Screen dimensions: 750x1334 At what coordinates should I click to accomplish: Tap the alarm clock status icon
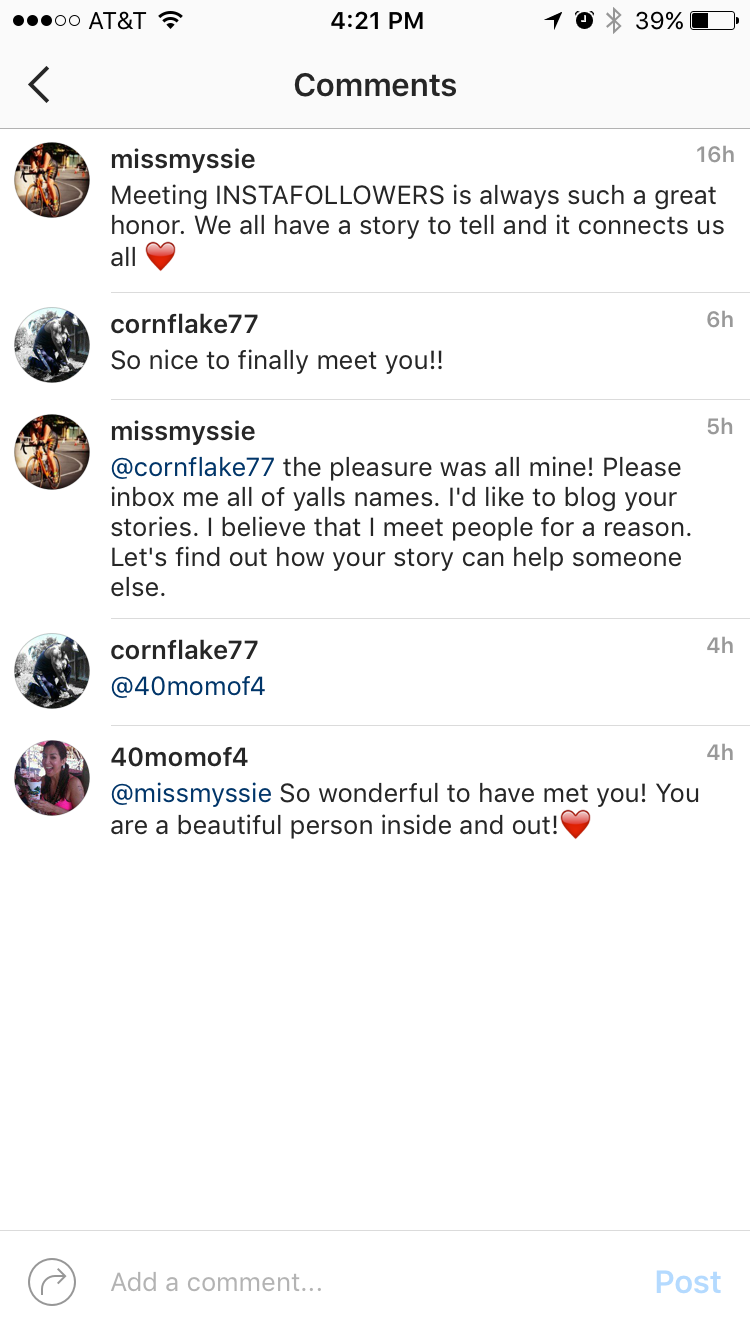point(584,21)
